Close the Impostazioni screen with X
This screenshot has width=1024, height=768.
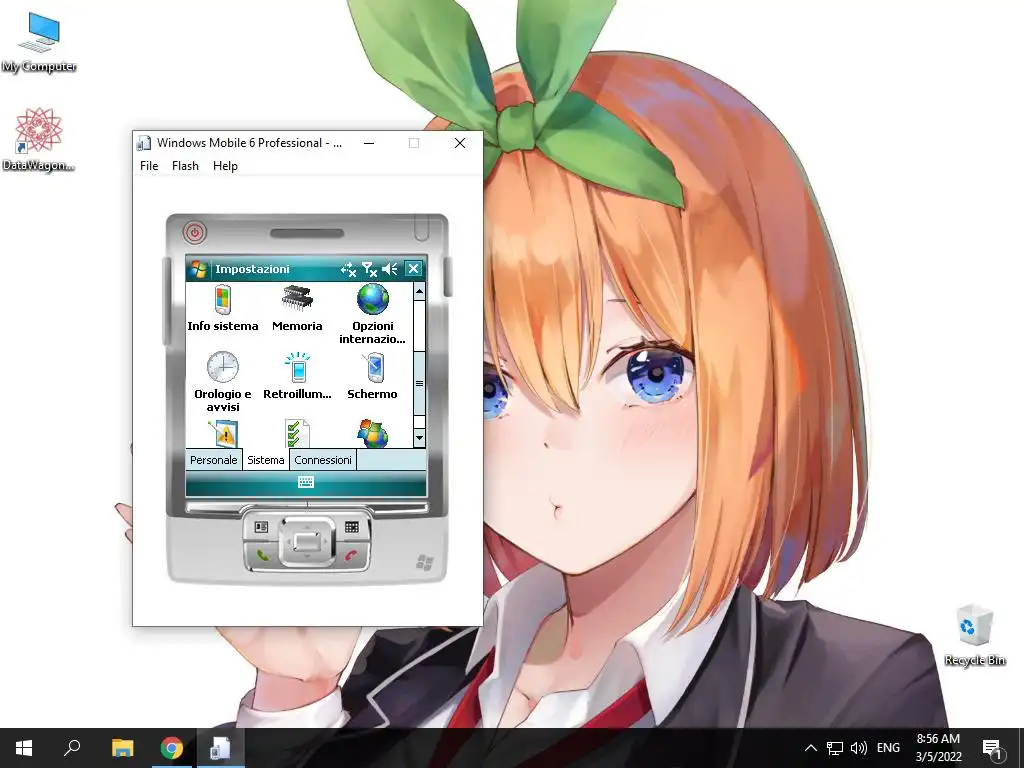[x=413, y=268]
